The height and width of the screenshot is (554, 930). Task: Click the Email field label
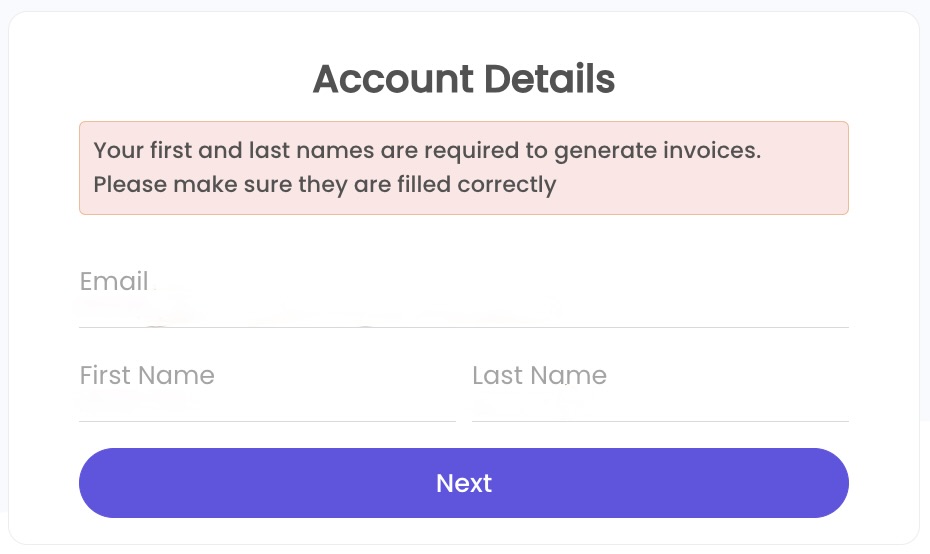(114, 281)
